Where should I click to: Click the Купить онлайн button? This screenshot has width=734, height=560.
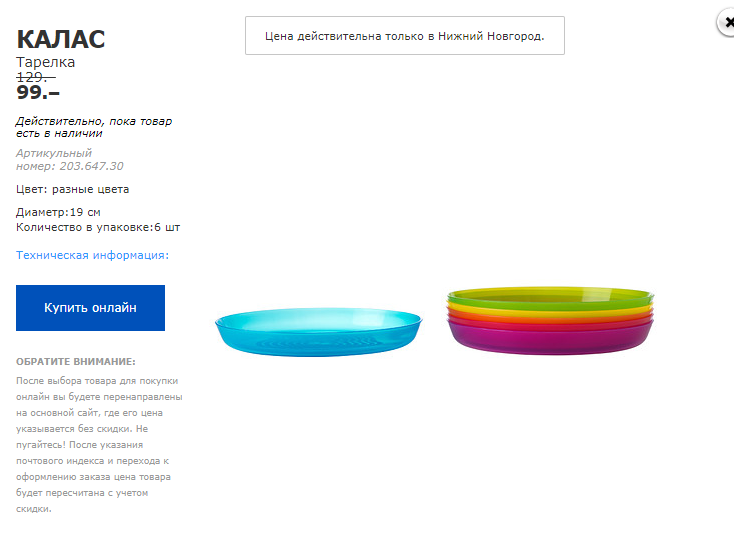90,308
